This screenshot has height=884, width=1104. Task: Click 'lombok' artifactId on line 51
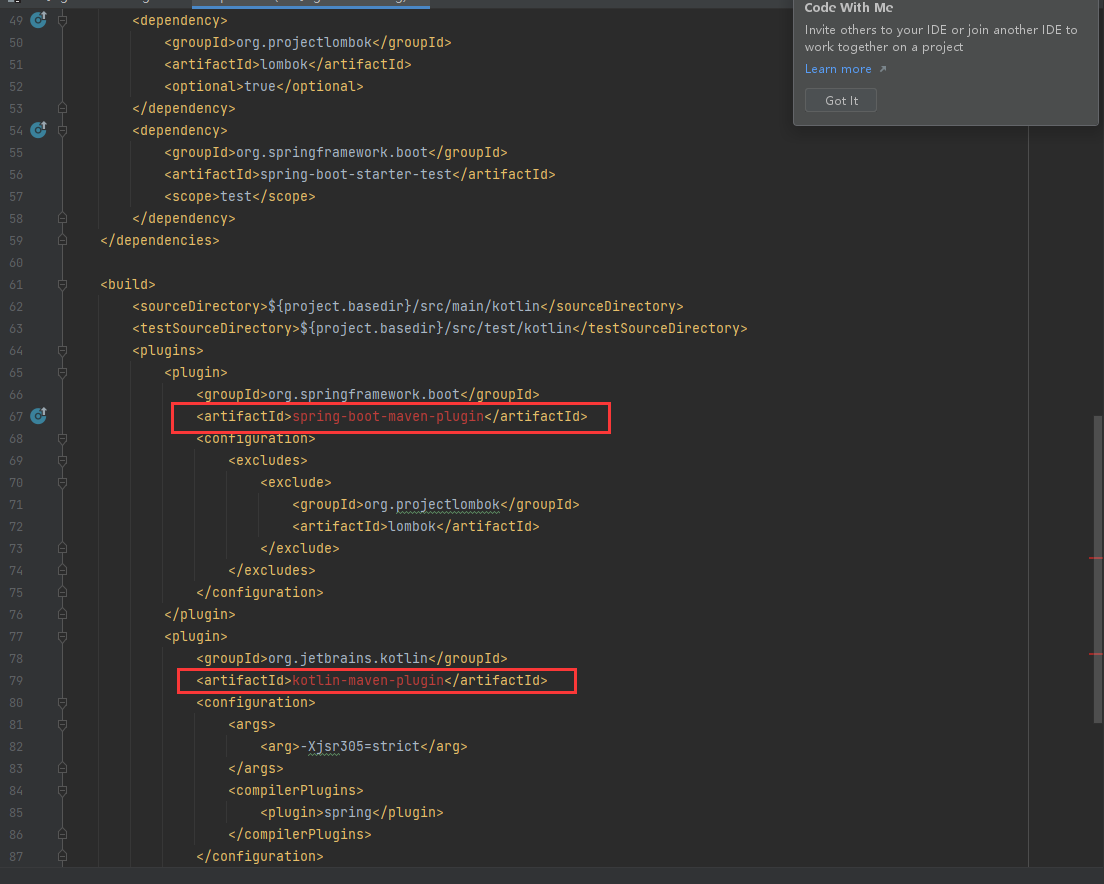284,65
